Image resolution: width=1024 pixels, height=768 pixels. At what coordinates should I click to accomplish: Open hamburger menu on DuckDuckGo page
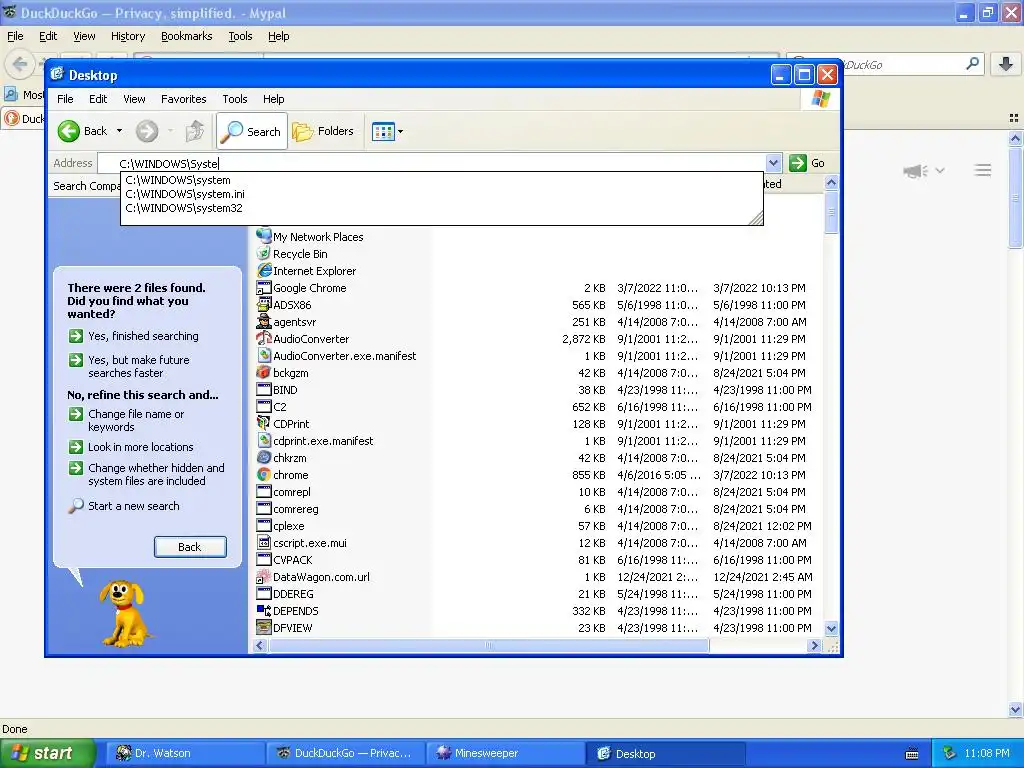click(982, 170)
